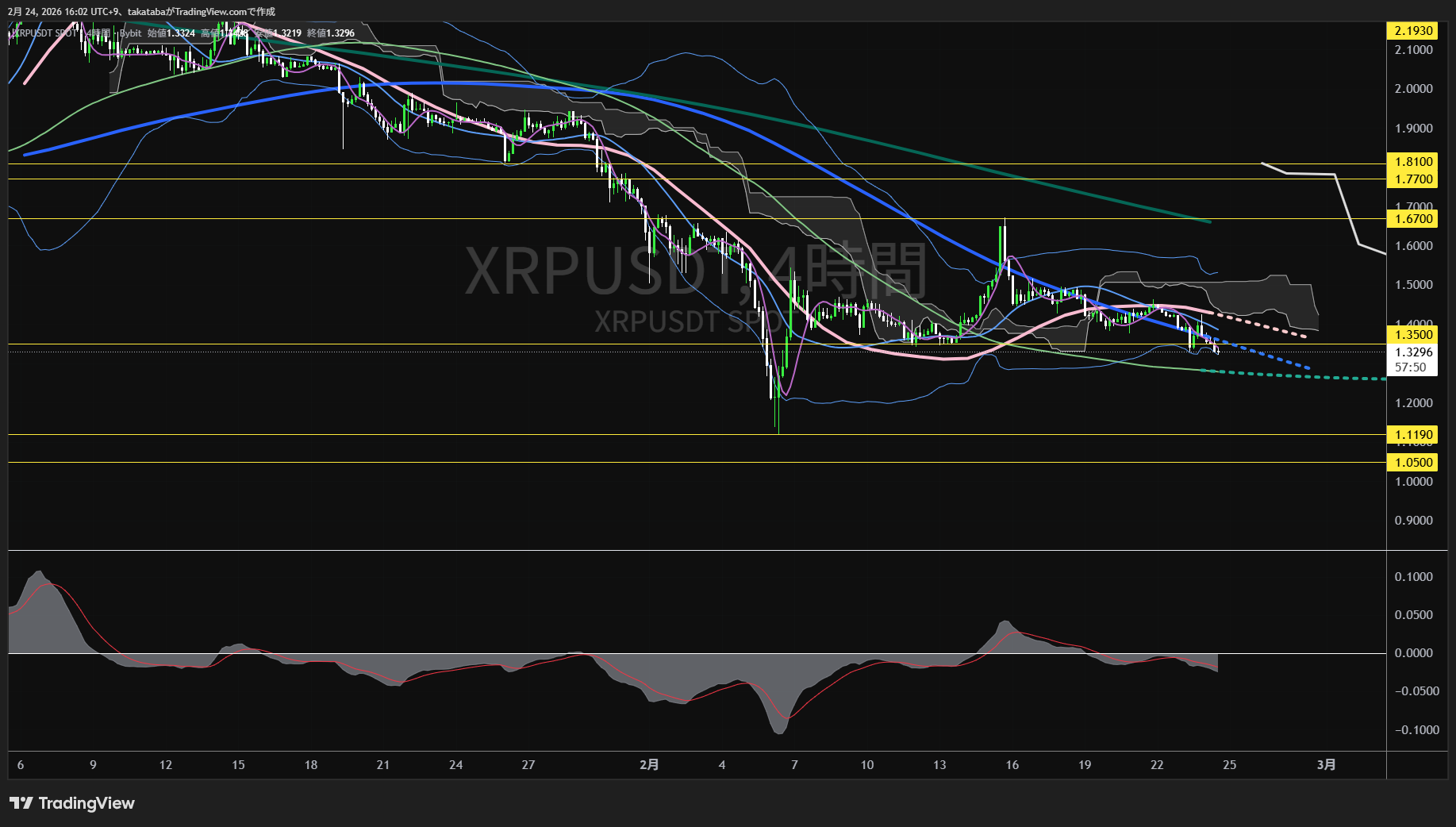Click the 27 date label on time axis
1456x827 pixels.
tap(528, 765)
